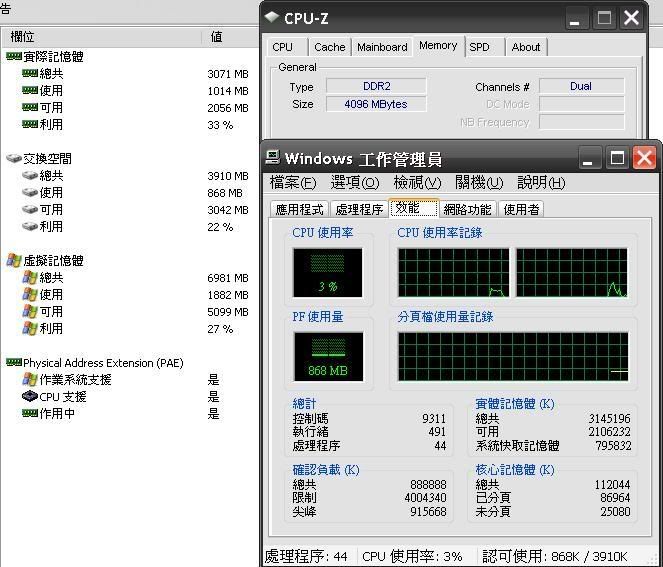Minimize the Windows 工作管理員 window
The height and width of the screenshot is (567, 663).
point(588,159)
